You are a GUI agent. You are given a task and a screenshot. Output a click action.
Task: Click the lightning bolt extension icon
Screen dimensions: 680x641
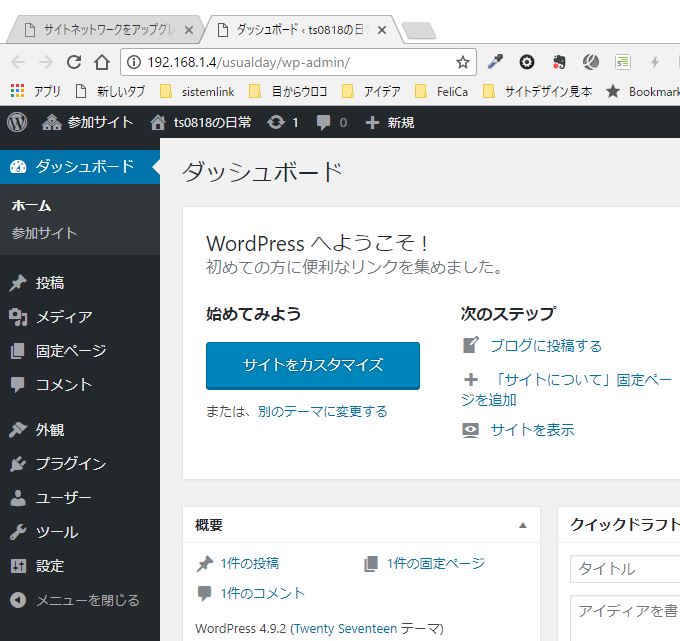(655, 62)
